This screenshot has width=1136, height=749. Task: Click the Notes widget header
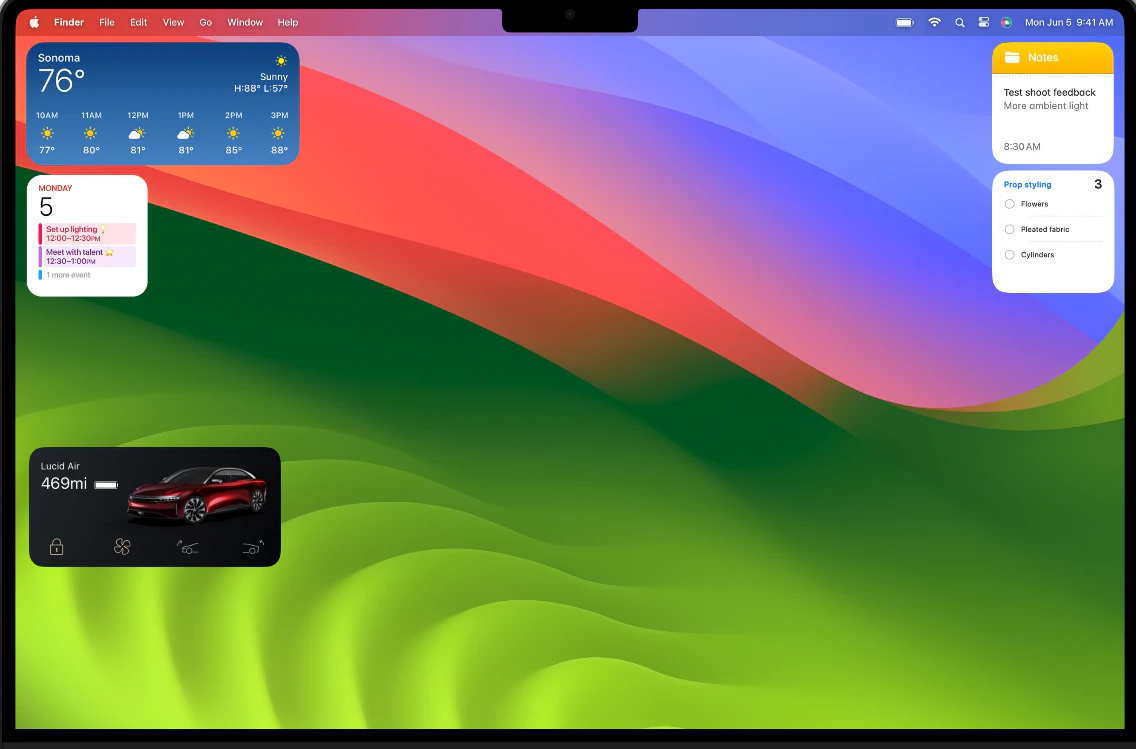[x=1052, y=57]
